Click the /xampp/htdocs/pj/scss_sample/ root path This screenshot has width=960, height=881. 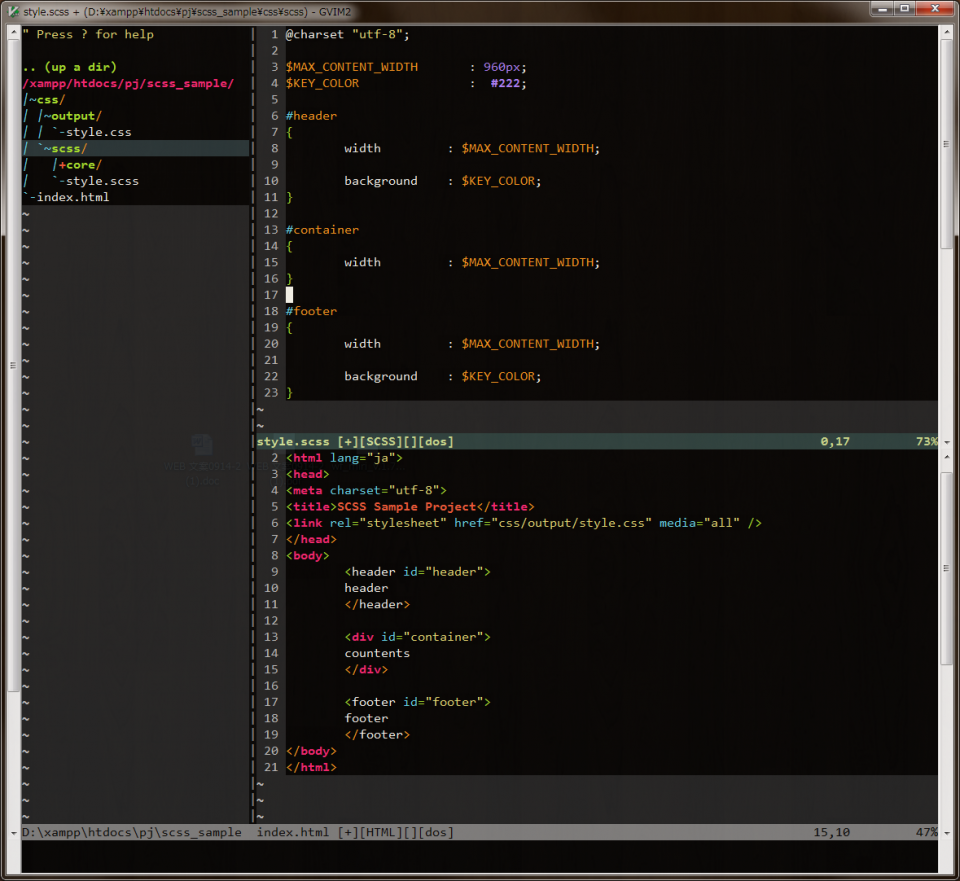point(128,83)
